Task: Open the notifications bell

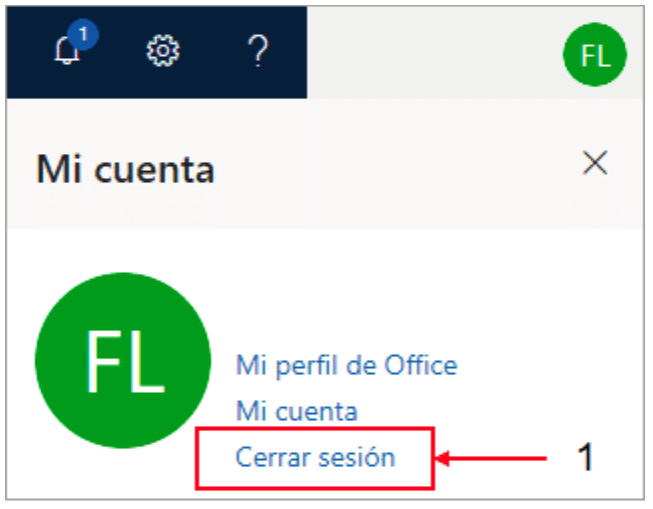Action: [67, 50]
